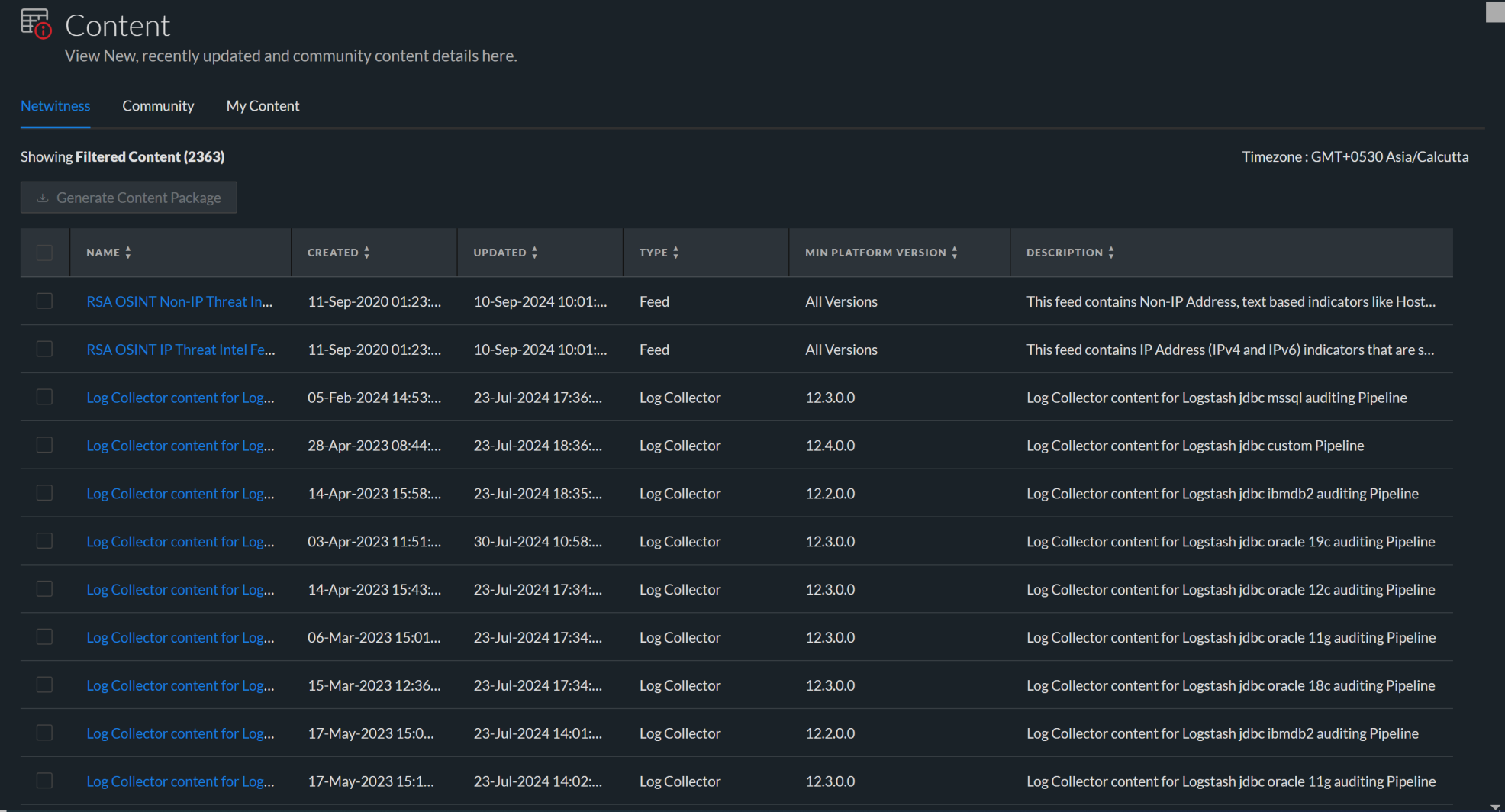Image resolution: width=1505 pixels, height=812 pixels.
Task: Sort table by CREATED column arrows
Action: [367, 253]
